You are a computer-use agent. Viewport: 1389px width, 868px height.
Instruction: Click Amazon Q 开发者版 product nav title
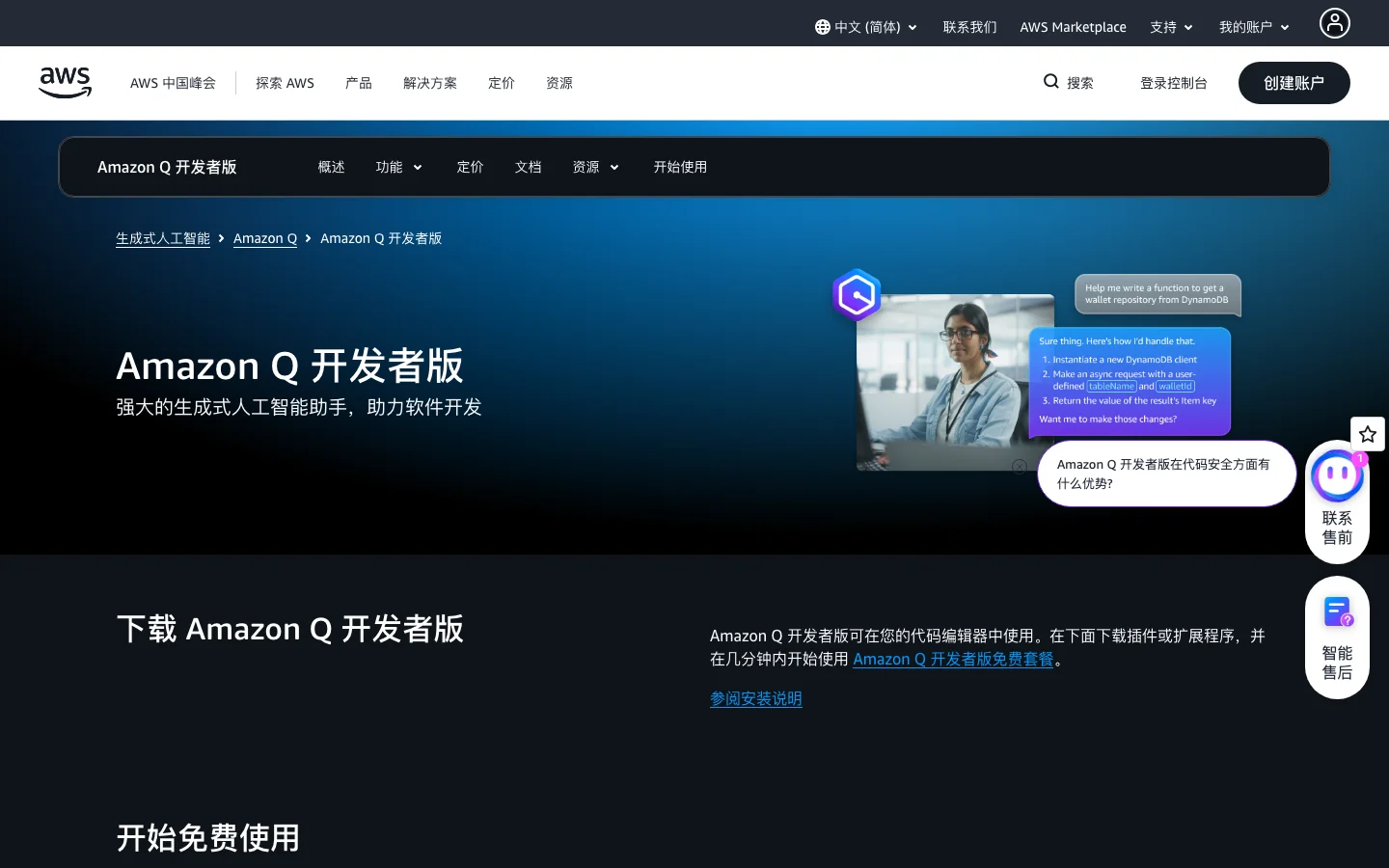coord(167,167)
